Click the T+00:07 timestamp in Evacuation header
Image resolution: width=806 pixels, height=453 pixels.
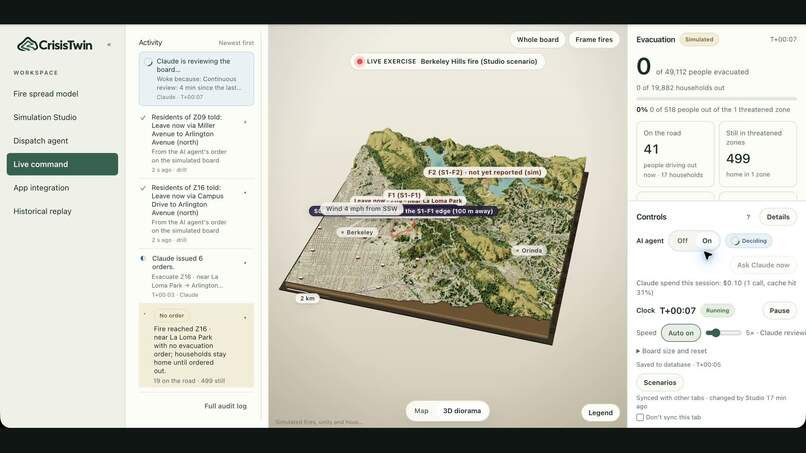783,40
